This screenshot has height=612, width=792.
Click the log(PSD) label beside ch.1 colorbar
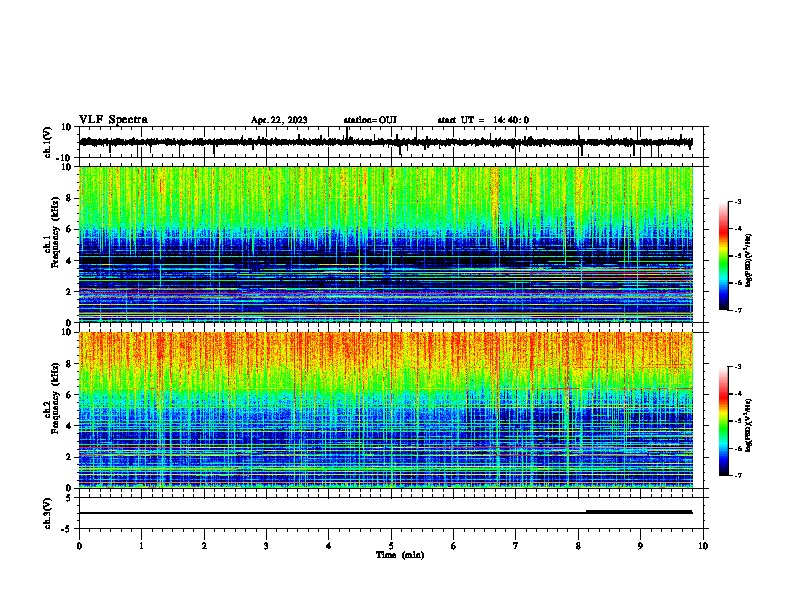pos(748,261)
